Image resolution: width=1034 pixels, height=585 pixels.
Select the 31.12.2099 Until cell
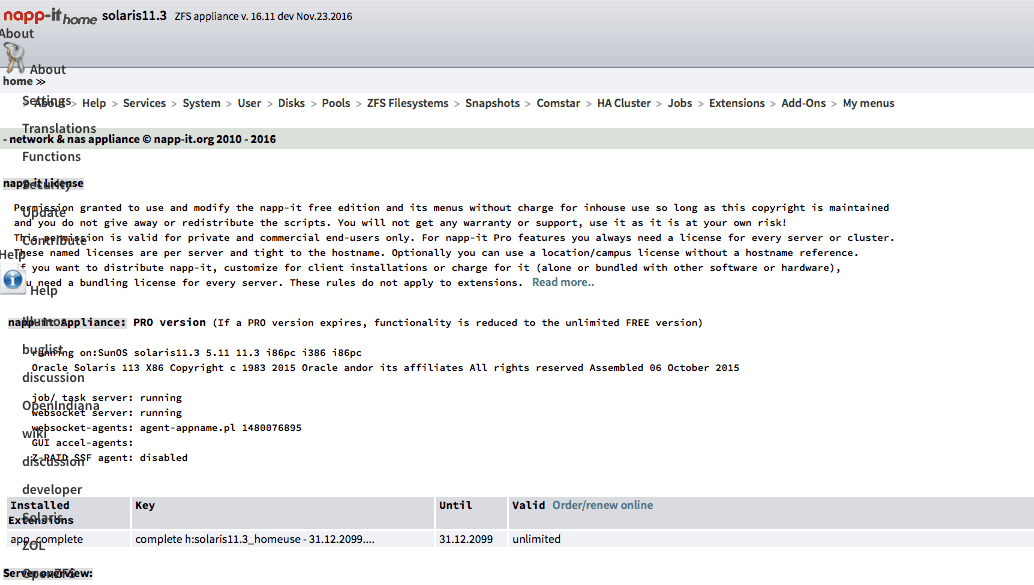point(471,539)
